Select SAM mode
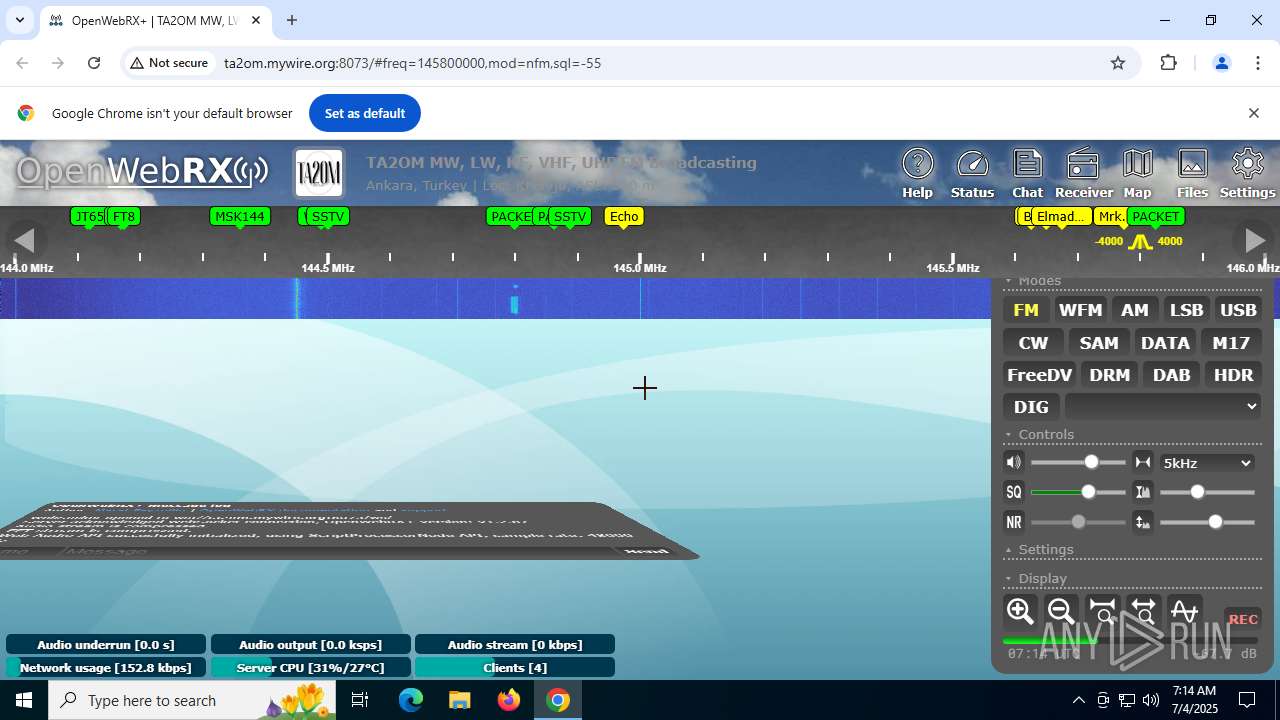The width and height of the screenshot is (1280, 720). (1099, 343)
